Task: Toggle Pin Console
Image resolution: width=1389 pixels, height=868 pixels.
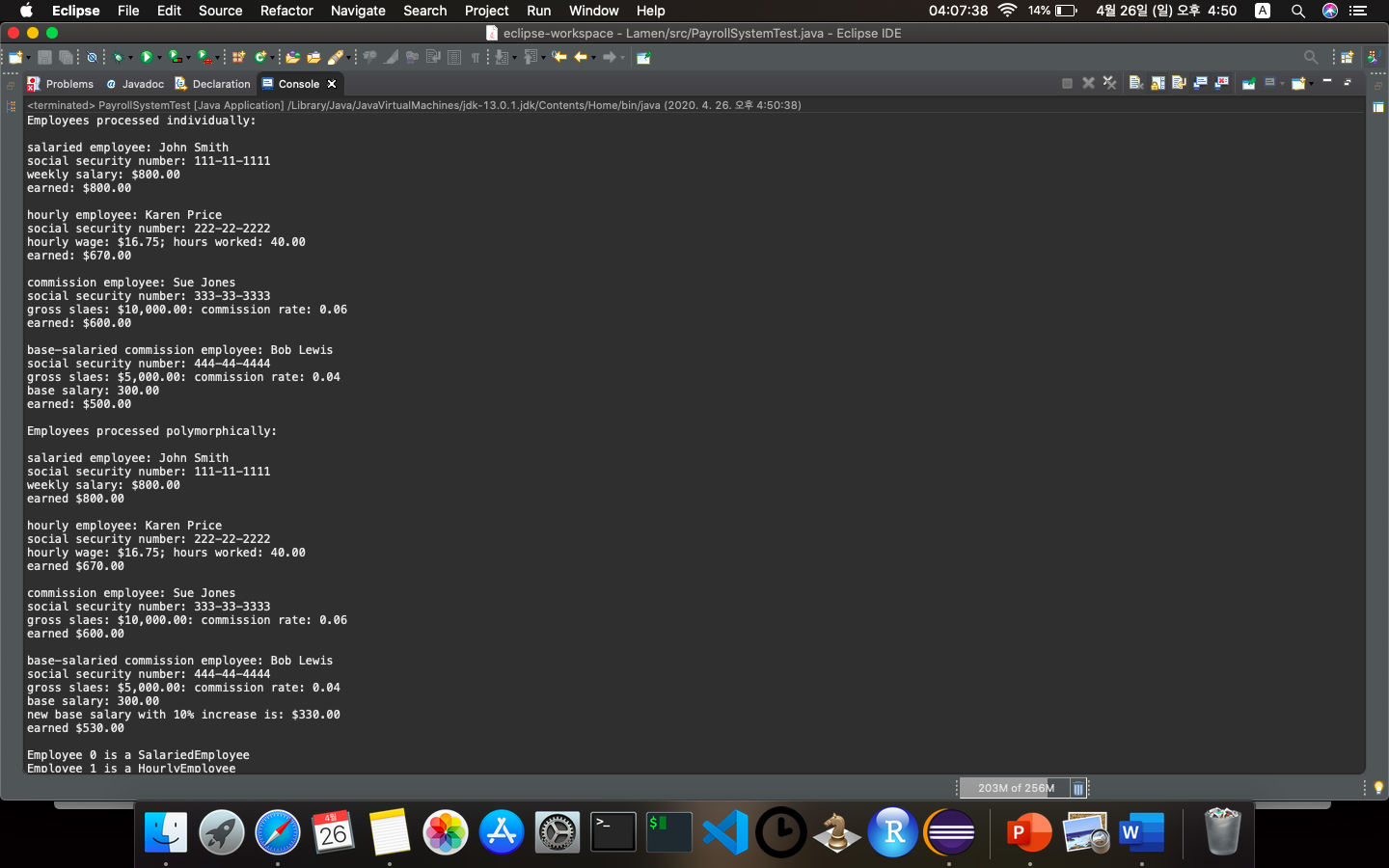Action: click(x=1248, y=83)
